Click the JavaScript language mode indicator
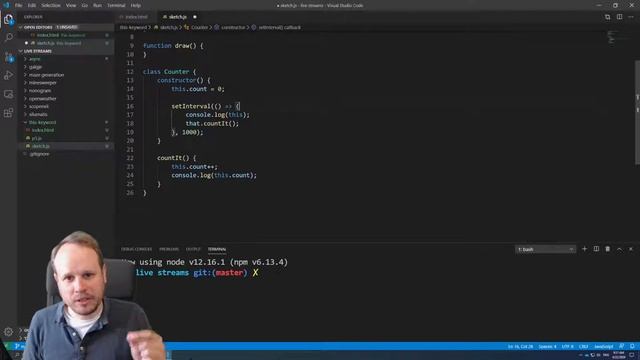 click(603, 347)
